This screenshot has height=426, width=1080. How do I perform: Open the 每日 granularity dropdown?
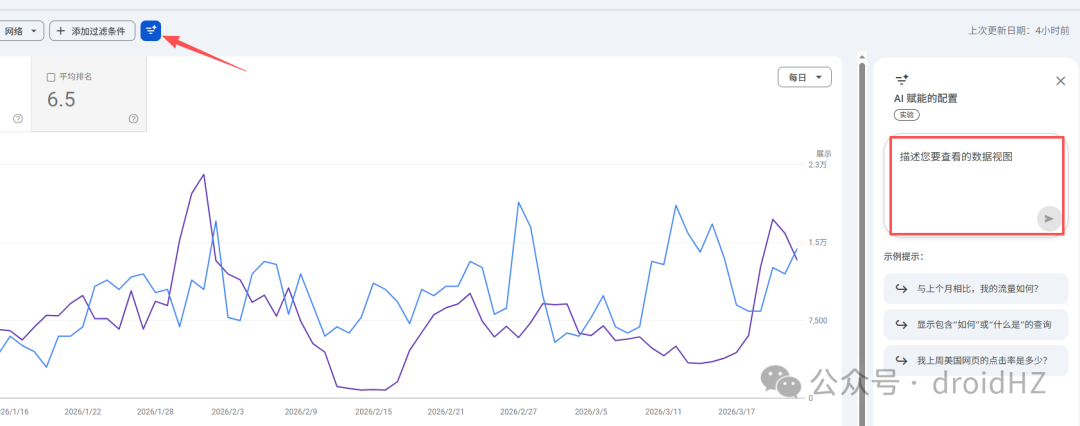pos(804,78)
